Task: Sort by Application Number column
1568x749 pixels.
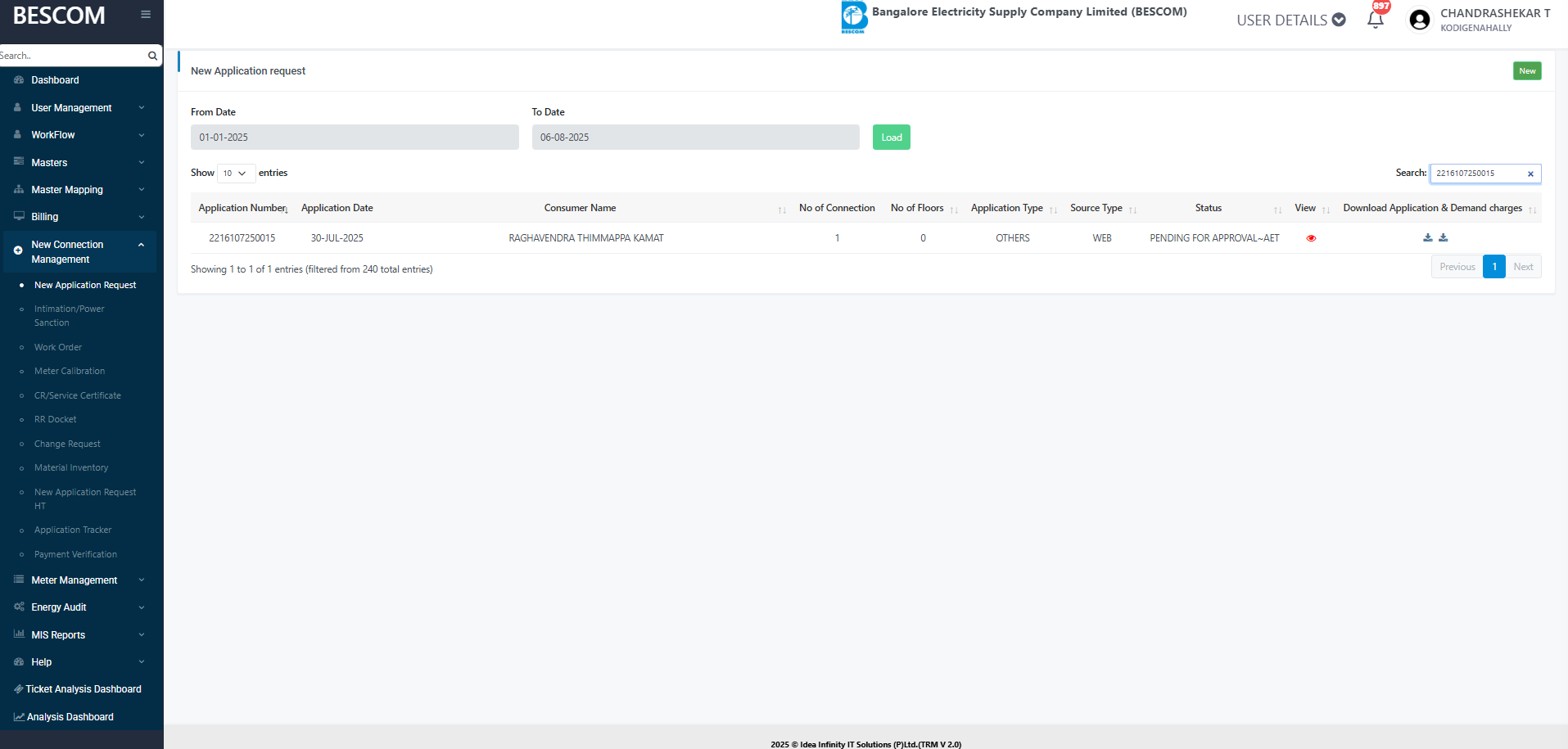Action: pyautogui.click(x=242, y=208)
